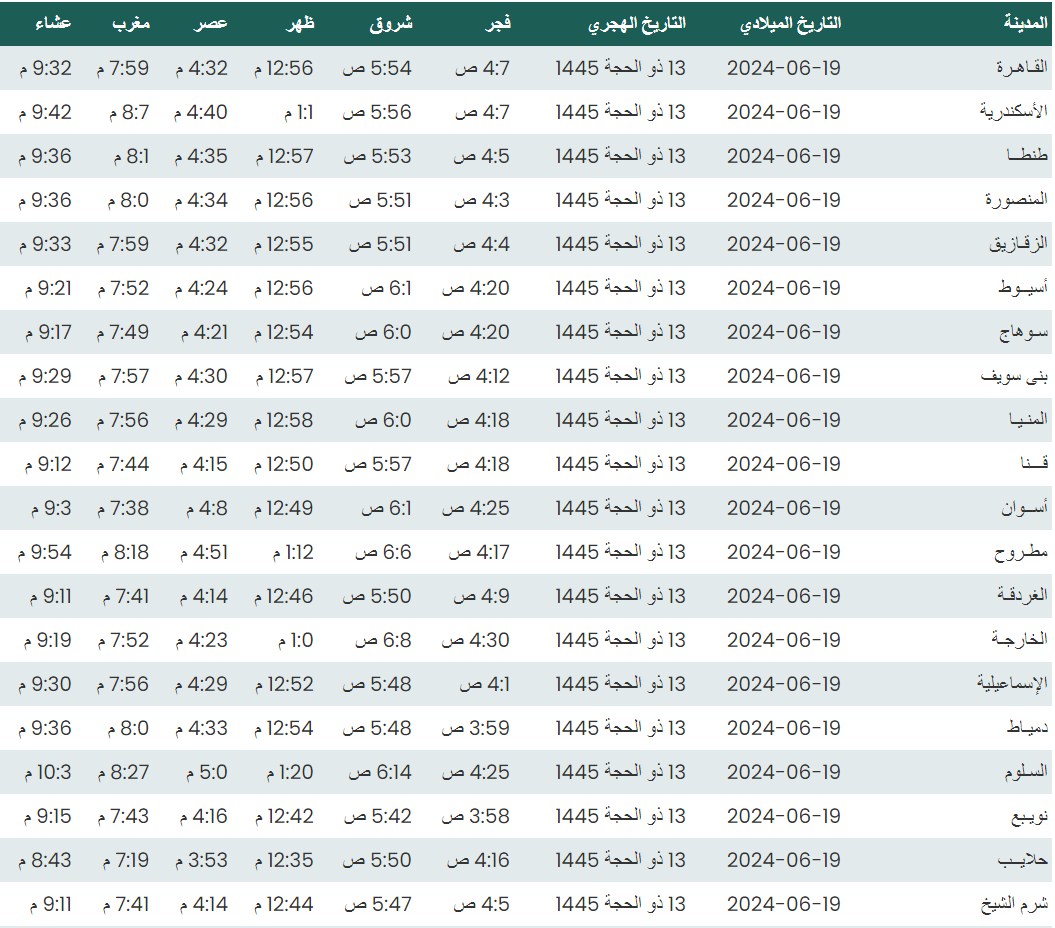The width and height of the screenshot is (1055, 928).
Task: Click the ظهر column header
Action: (x=301, y=23)
